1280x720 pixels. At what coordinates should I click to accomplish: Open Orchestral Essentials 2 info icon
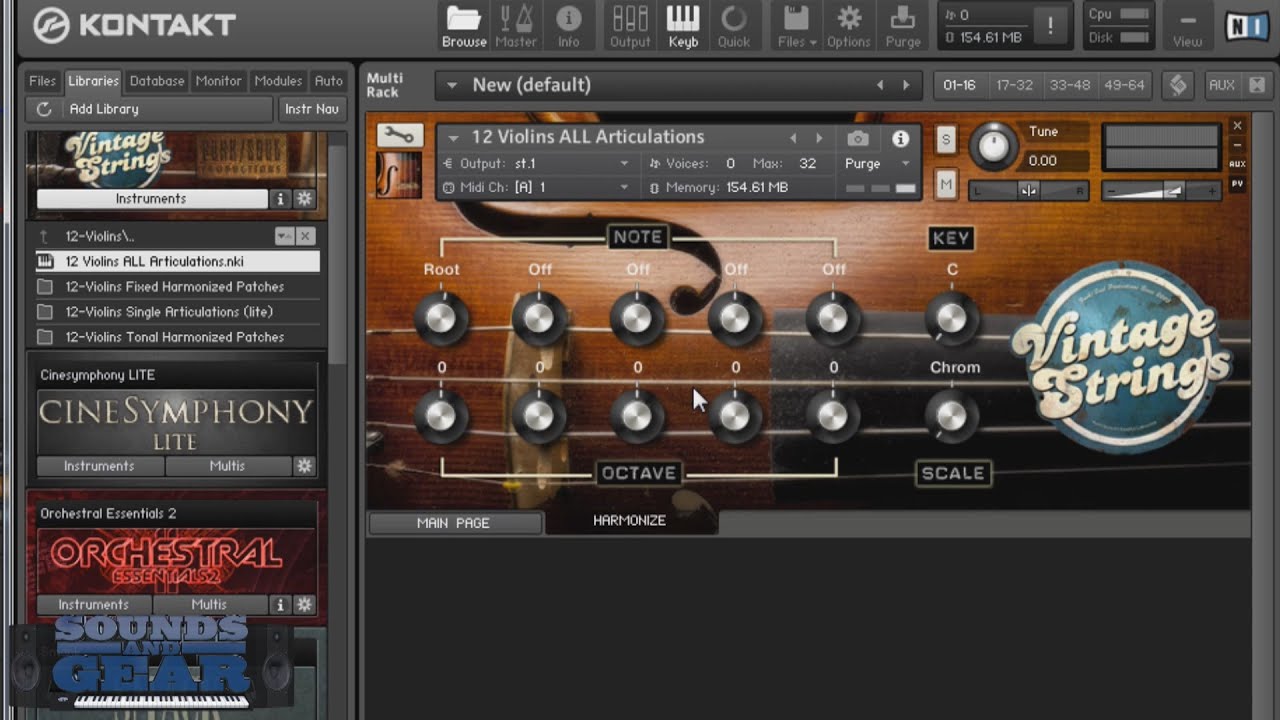coord(280,604)
